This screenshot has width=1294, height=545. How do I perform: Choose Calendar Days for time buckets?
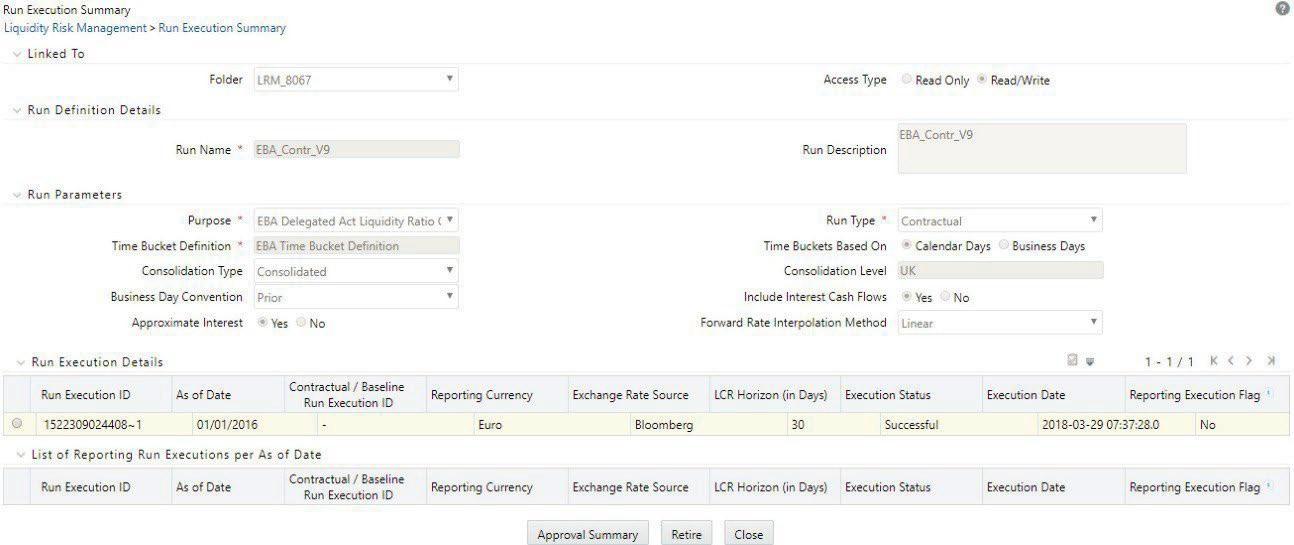pos(906,245)
